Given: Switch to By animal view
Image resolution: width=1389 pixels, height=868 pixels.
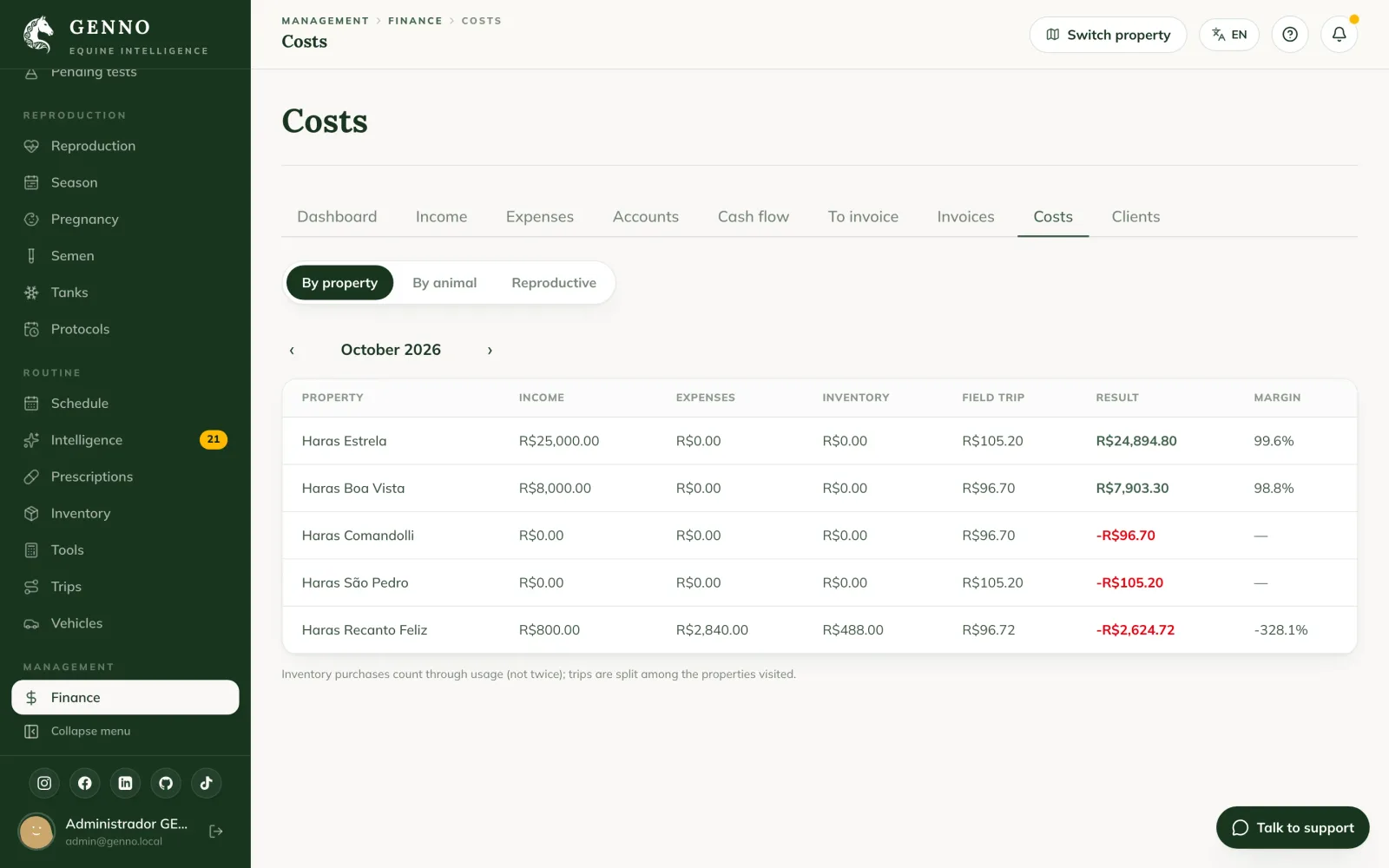Looking at the screenshot, I should pyautogui.click(x=444, y=283).
